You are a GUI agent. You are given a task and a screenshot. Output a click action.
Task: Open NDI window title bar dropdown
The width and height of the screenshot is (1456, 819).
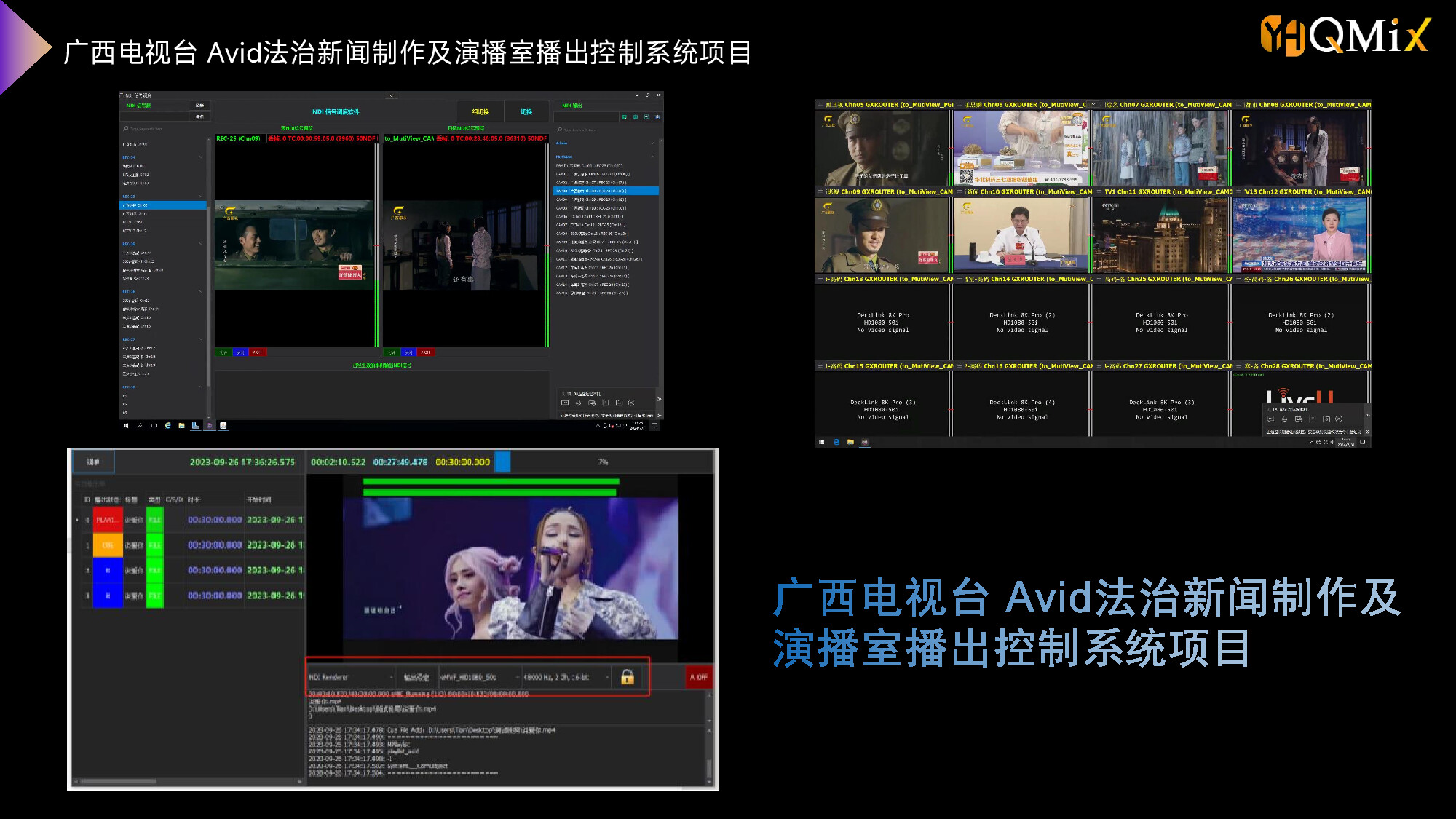392,95
